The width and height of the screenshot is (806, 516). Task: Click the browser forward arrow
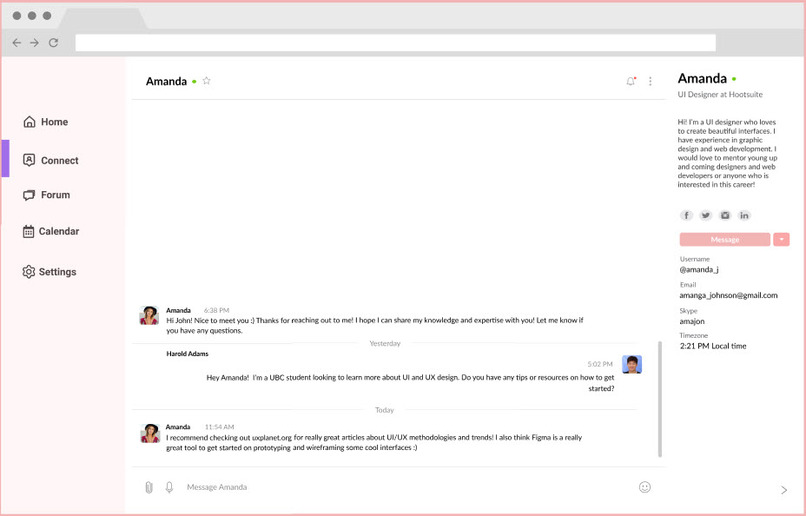point(34,43)
